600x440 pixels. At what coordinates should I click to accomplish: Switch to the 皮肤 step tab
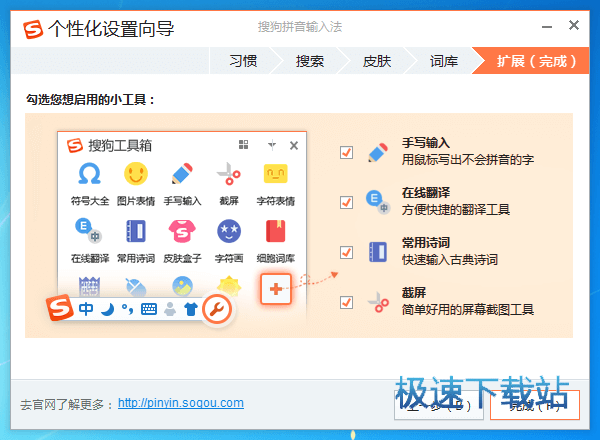[x=377, y=61]
